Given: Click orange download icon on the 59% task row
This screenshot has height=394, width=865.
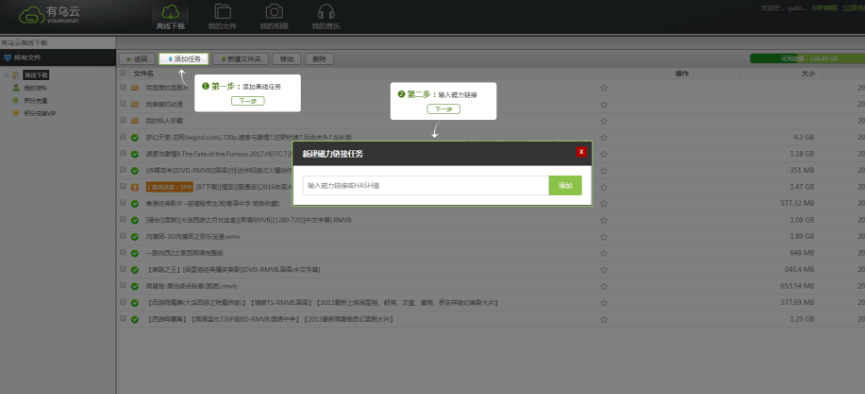Looking at the screenshot, I should point(135,187).
